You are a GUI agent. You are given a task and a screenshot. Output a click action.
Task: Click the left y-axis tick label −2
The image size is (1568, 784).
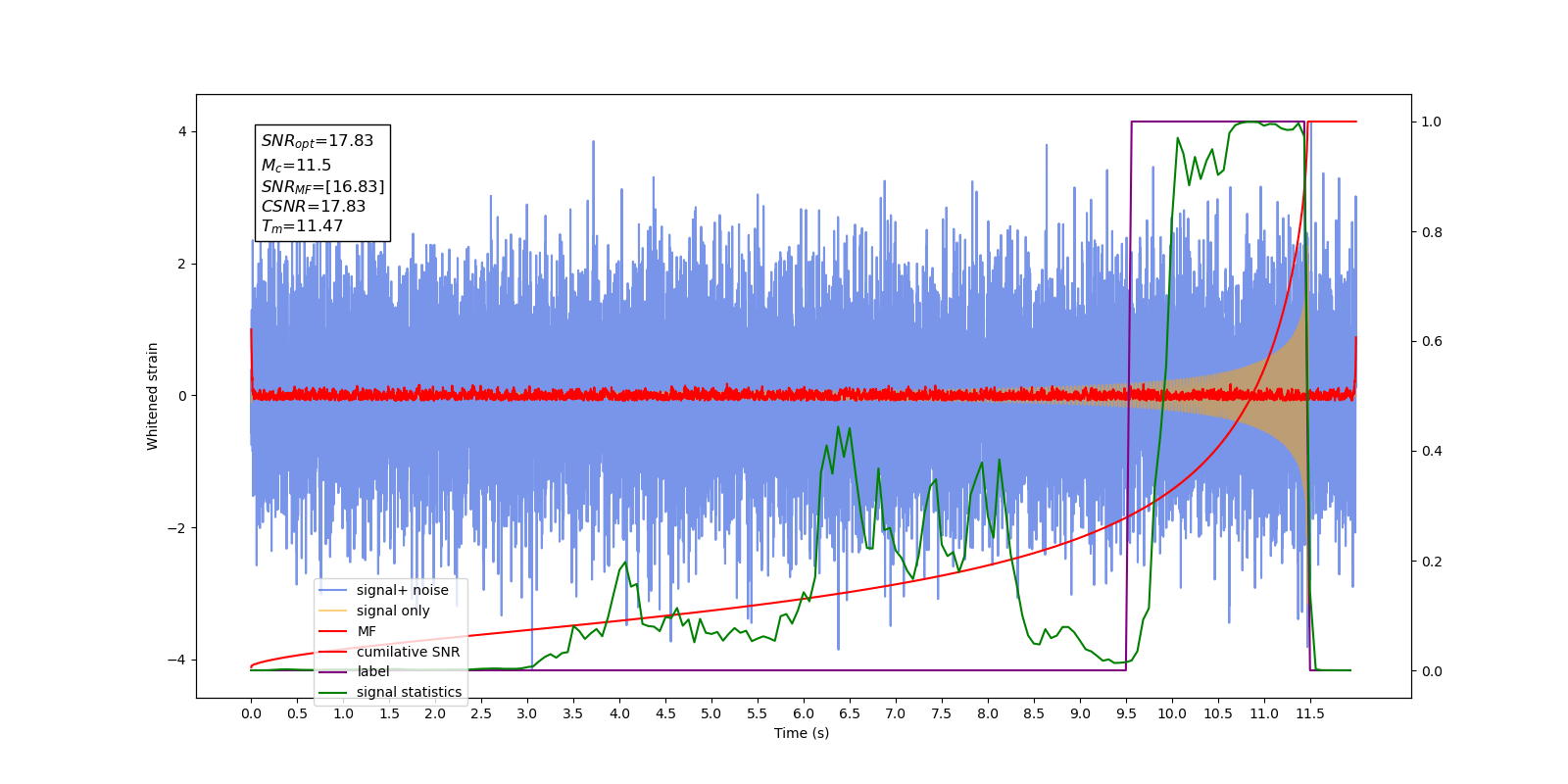pos(176,528)
